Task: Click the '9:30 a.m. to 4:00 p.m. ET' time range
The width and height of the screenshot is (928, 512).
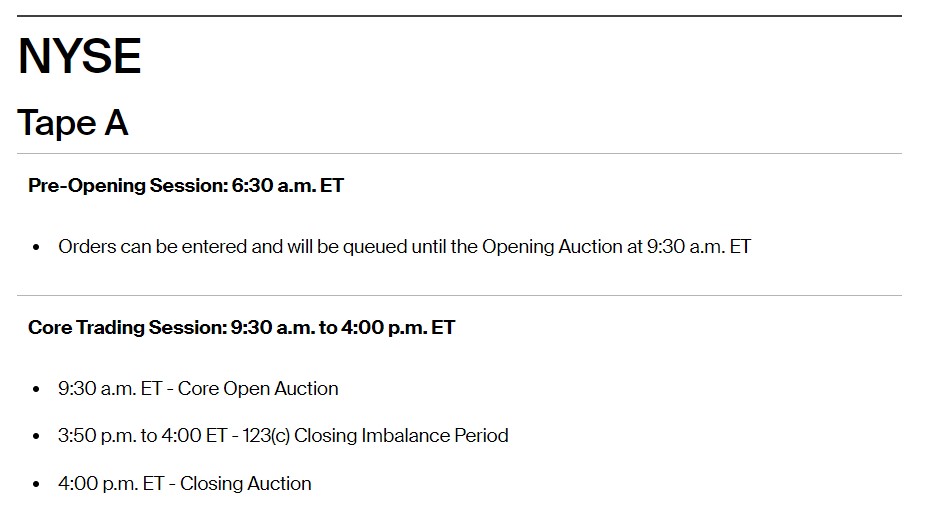Action: [x=343, y=327]
